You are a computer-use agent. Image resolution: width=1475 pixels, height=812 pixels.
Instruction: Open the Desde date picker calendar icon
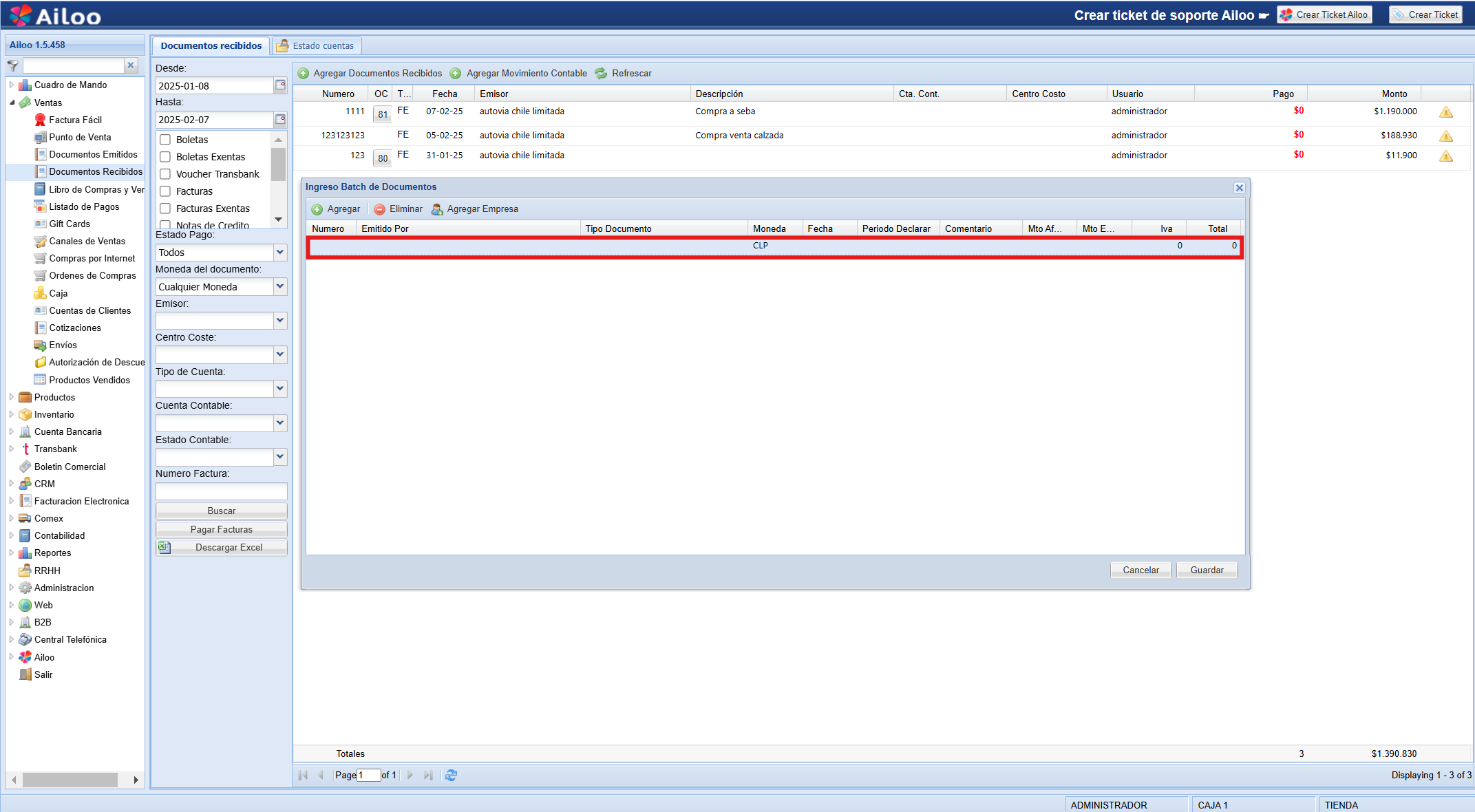pos(280,85)
